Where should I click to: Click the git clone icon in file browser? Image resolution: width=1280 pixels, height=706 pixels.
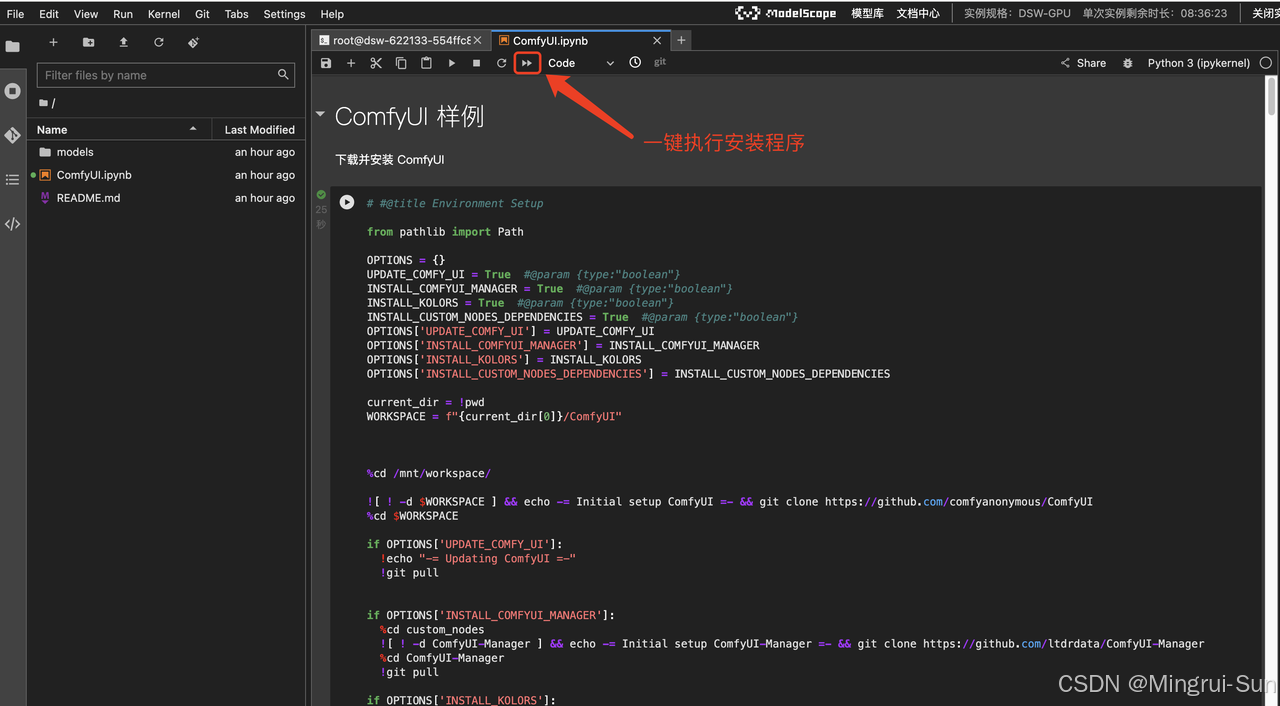pyautogui.click(x=194, y=43)
